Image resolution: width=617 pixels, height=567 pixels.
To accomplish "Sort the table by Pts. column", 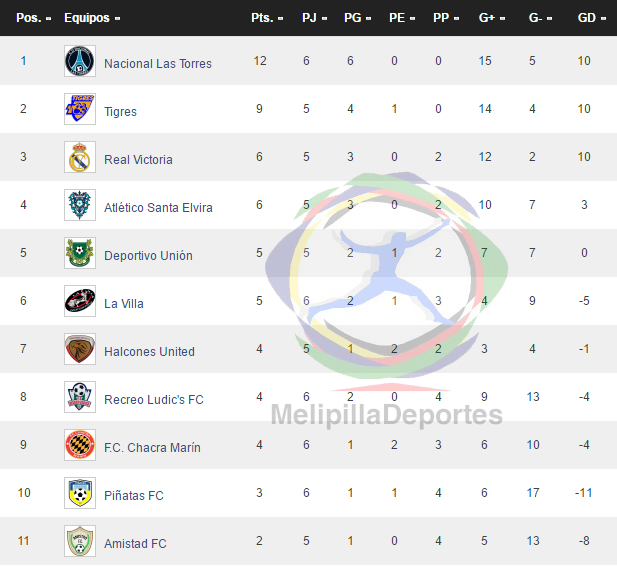I will [x=267, y=18].
